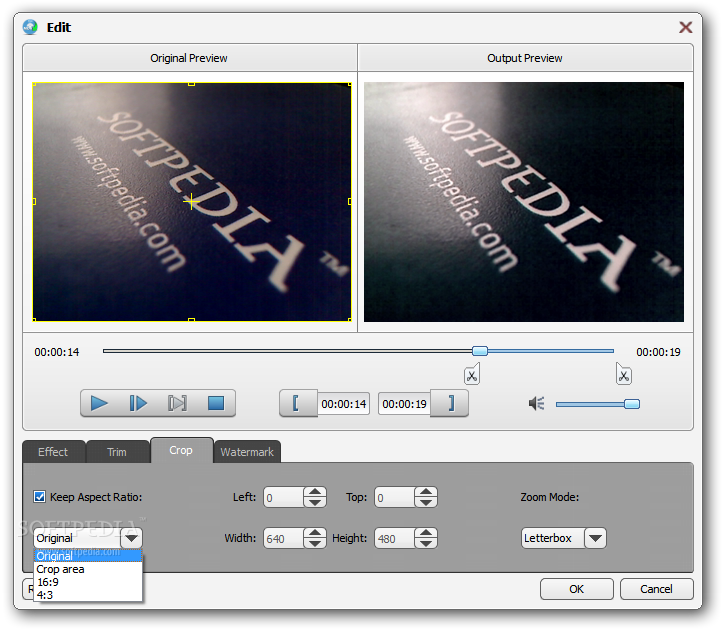
Task: Set trim start with left bracket button
Action: pos(298,404)
